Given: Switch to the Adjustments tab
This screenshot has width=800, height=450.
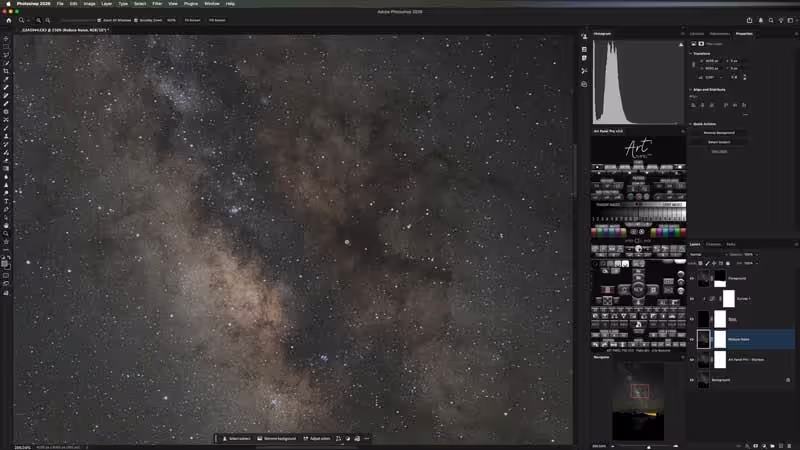Looking at the screenshot, I should [x=720, y=34].
